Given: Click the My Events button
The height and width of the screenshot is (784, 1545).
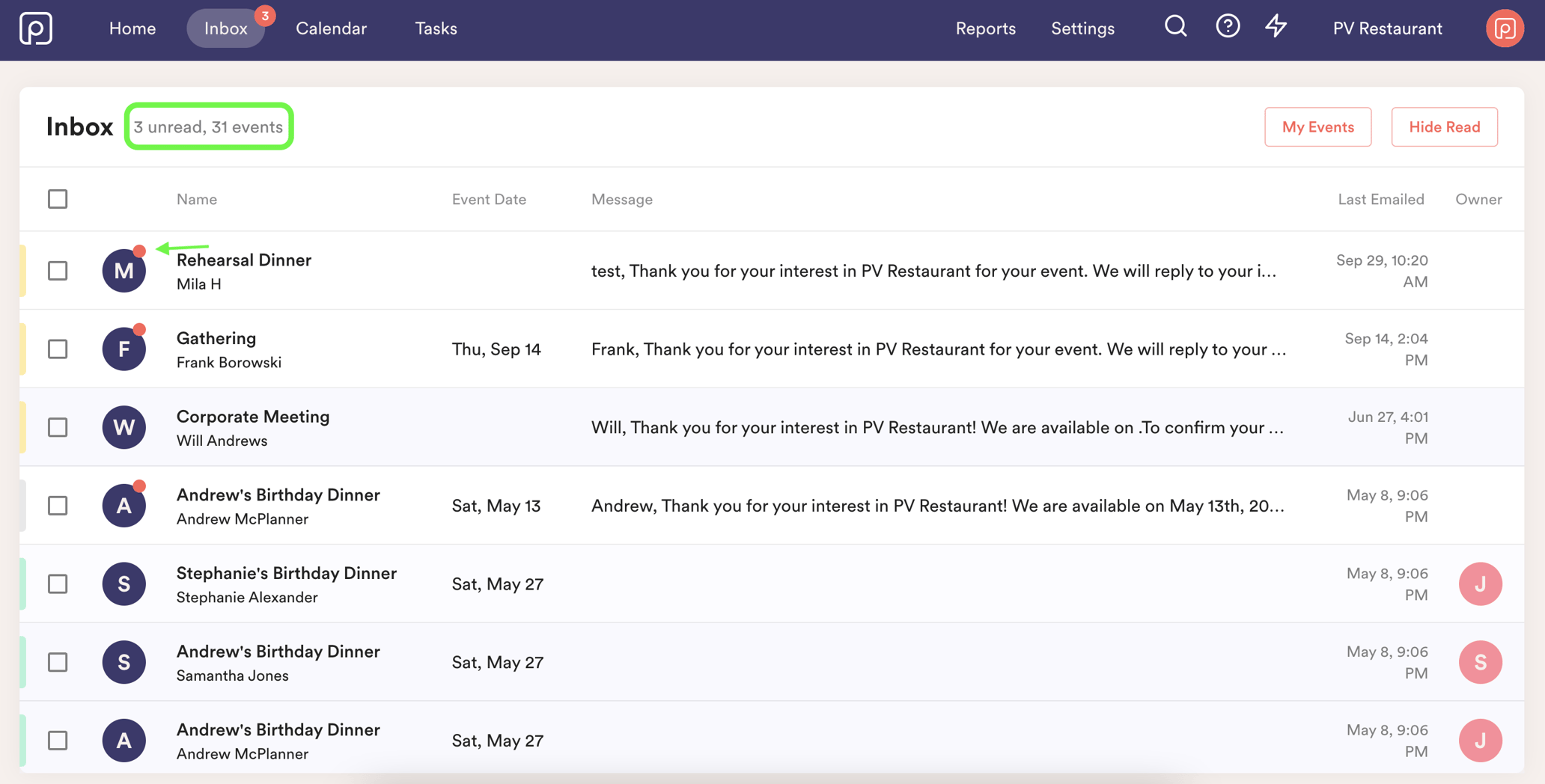Looking at the screenshot, I should (1317, 126).
